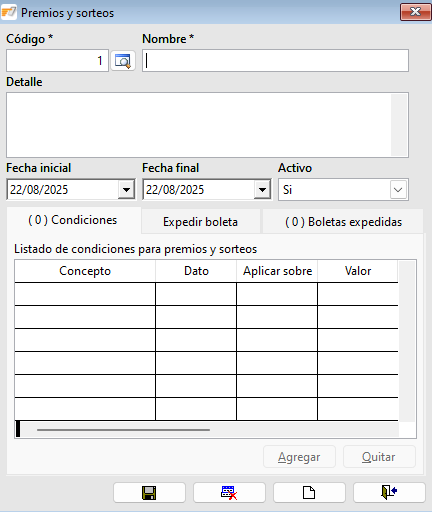Switch to the Boletas expedidas tab
Screen dimensions: 432x512
tap(343, 222)
